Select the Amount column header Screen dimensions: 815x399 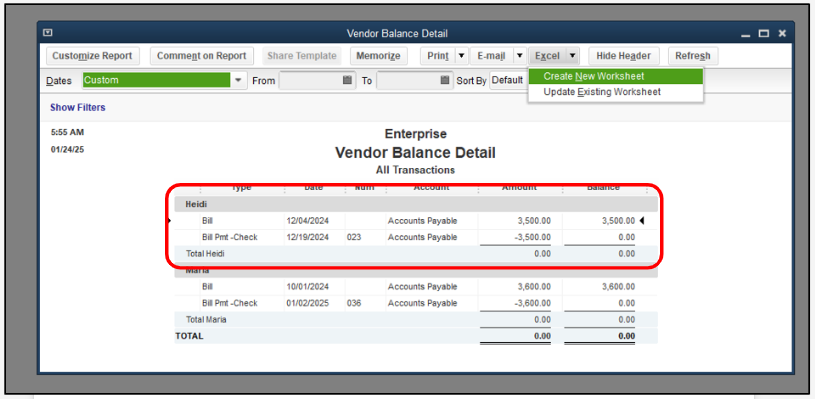tap(519, 188)
